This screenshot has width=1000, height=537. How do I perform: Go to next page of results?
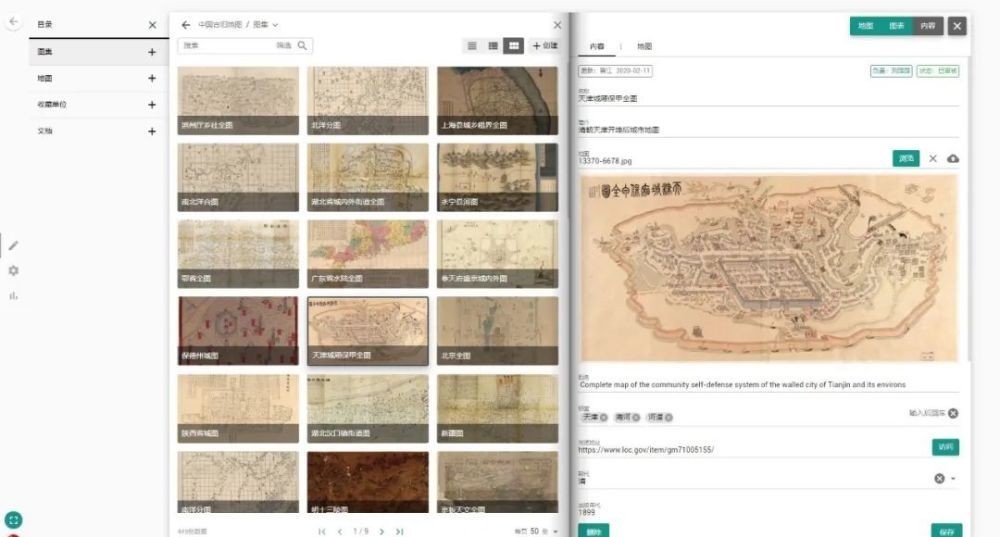pos(381,531)
